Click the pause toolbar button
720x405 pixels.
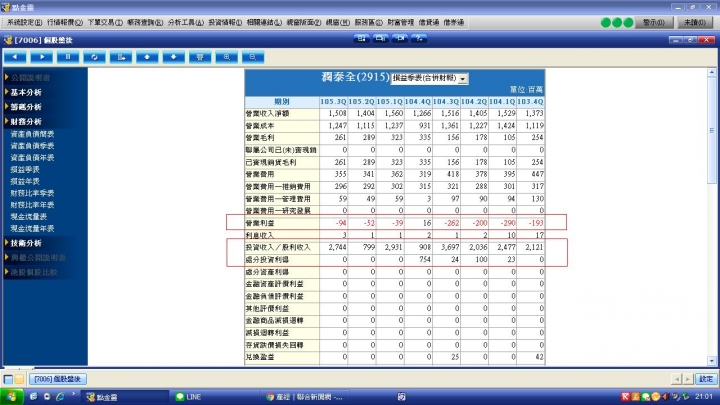[68, 57]
